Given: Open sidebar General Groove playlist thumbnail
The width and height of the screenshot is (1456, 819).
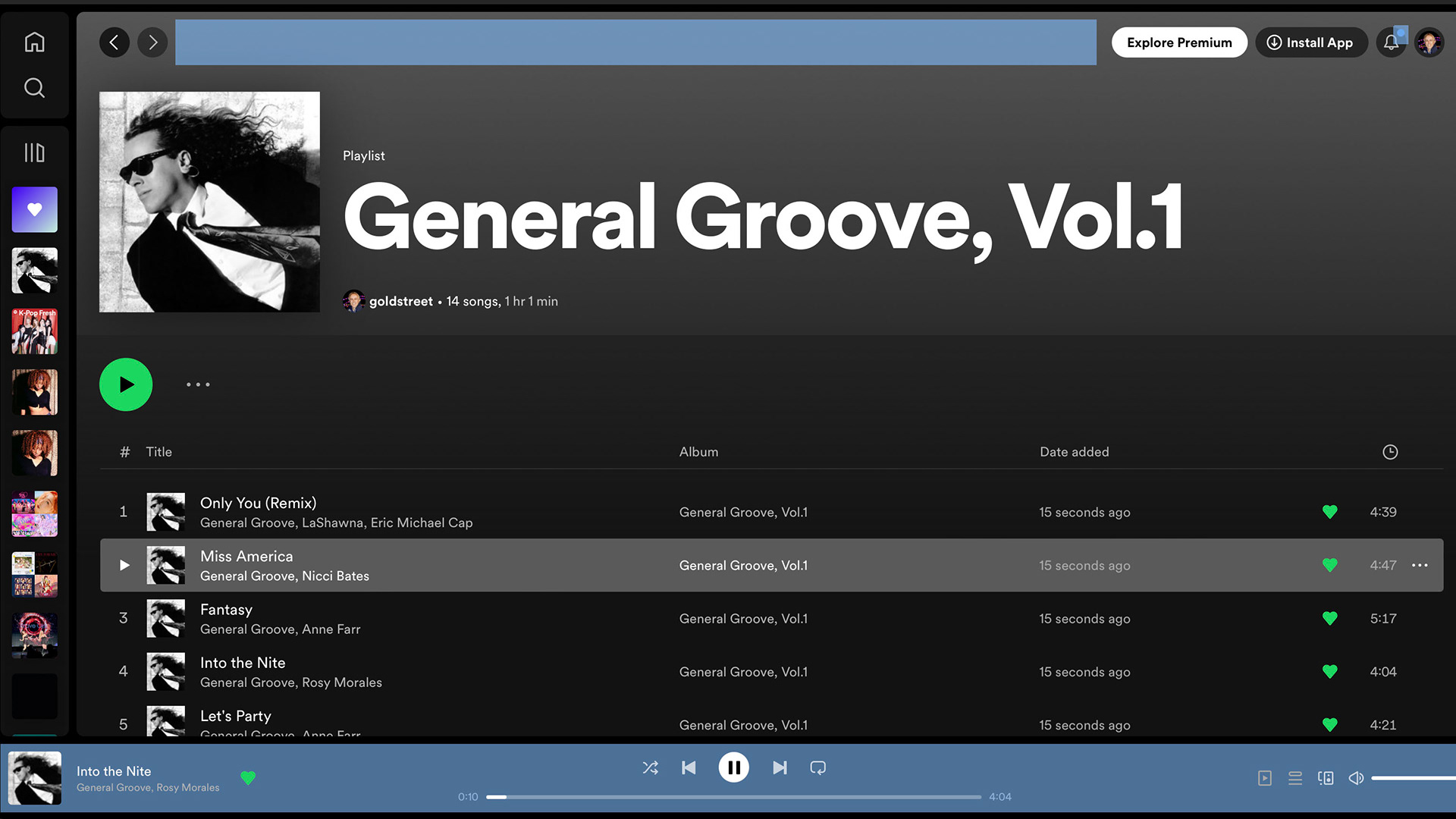Looking at the screenshot, I should tap(34, 271).
